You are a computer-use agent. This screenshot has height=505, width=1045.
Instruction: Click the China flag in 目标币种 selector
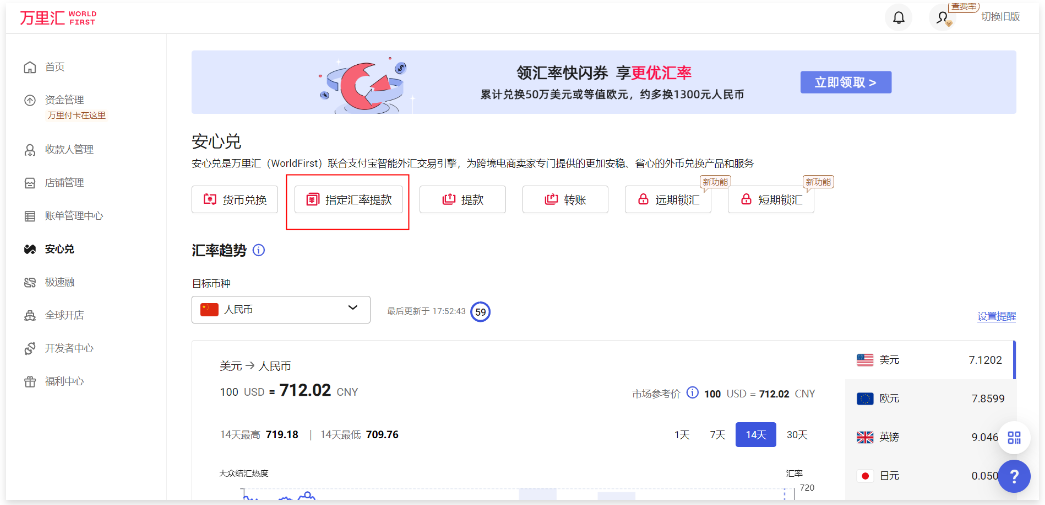(x=209, y=310)
